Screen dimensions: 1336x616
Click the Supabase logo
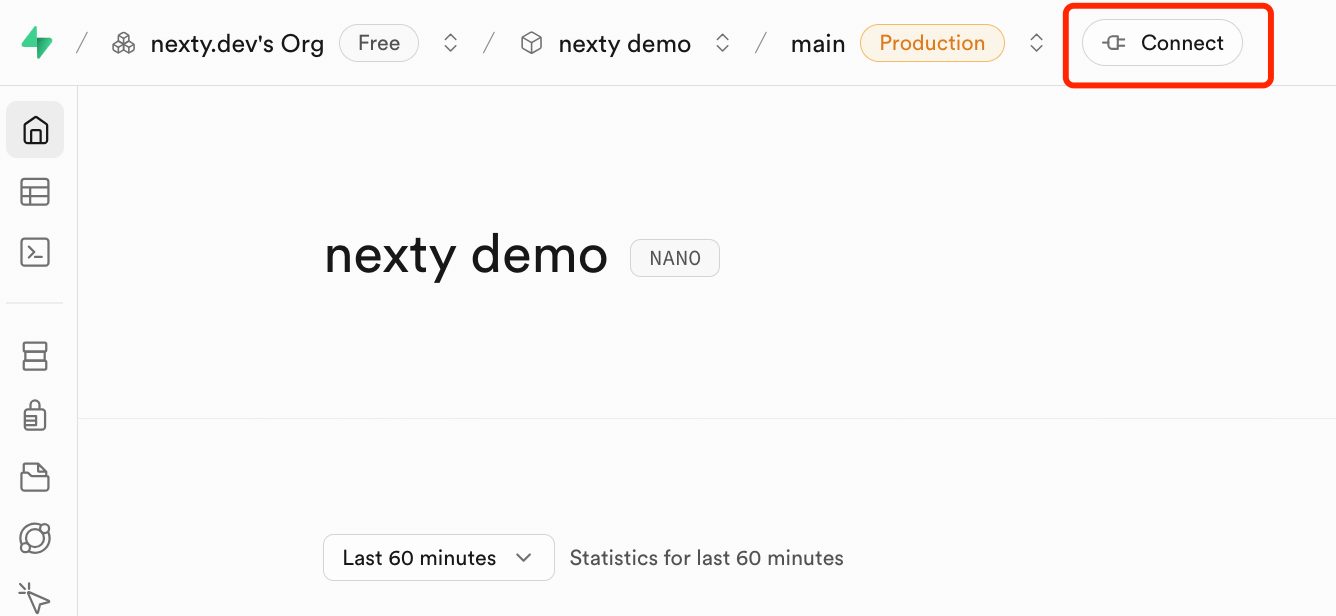(x=37, y=43)
